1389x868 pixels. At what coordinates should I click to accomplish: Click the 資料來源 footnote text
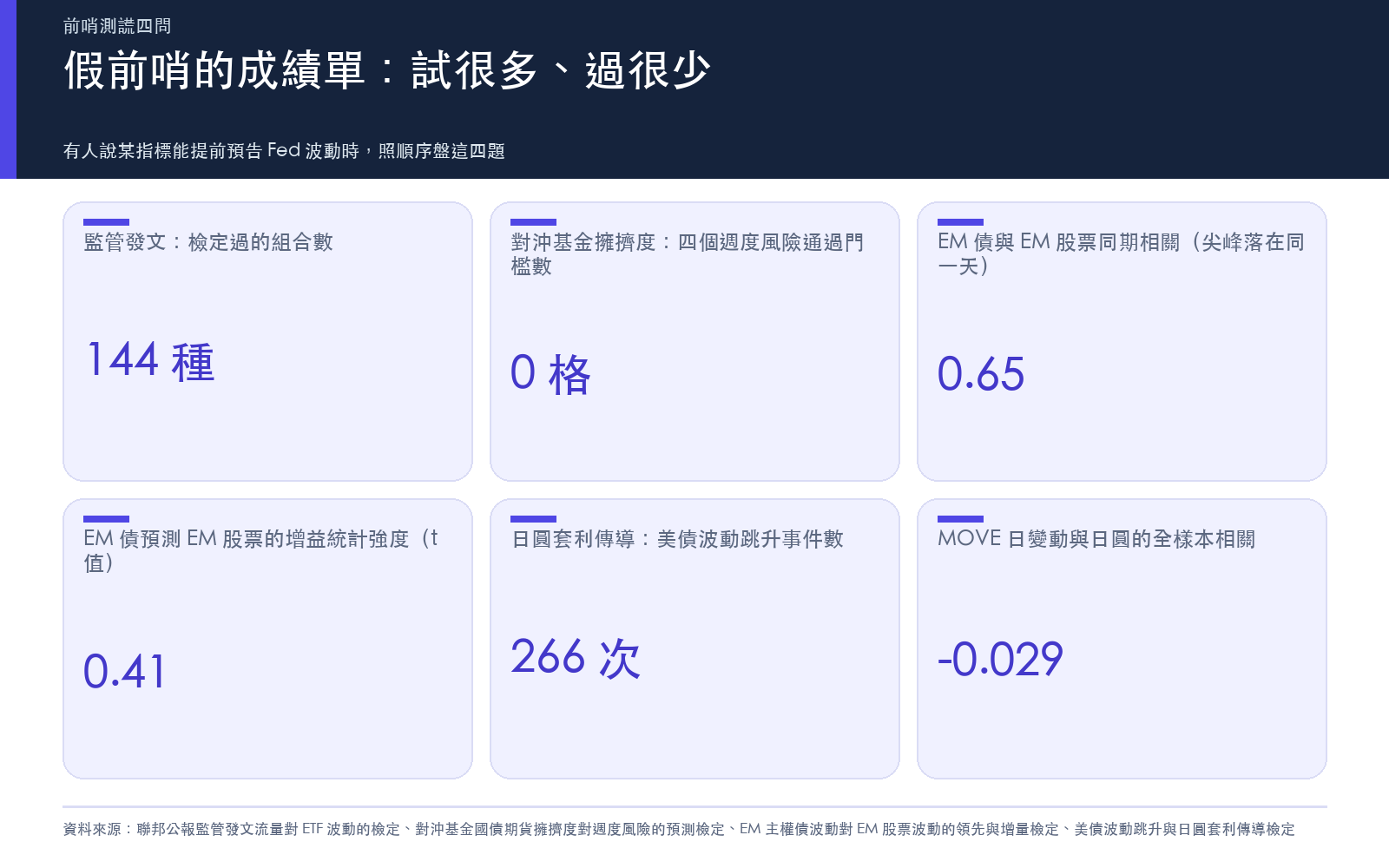679,830
